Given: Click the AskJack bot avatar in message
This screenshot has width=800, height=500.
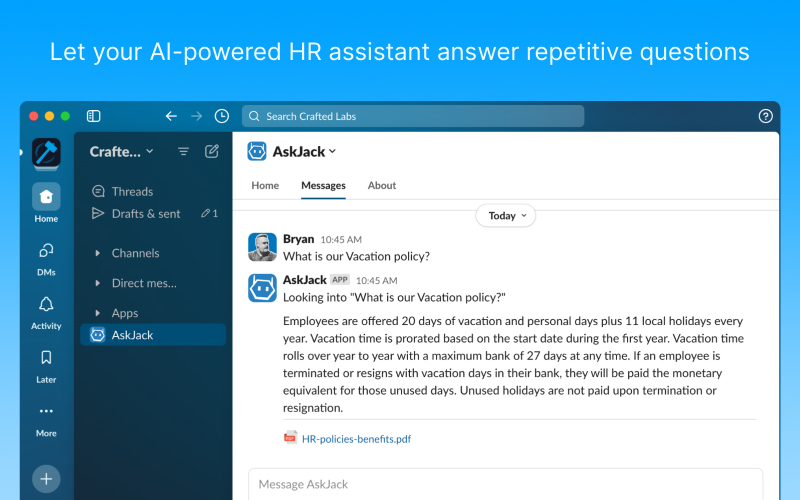Looking at the screenshot, I should point(262,288).
